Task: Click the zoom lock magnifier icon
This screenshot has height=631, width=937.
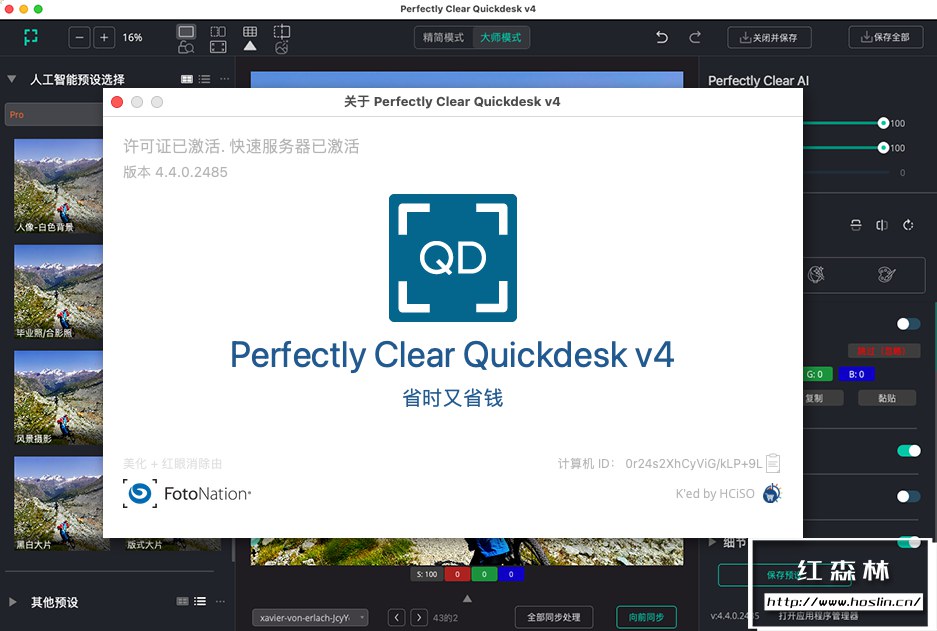Action: [x=186, y=47]
